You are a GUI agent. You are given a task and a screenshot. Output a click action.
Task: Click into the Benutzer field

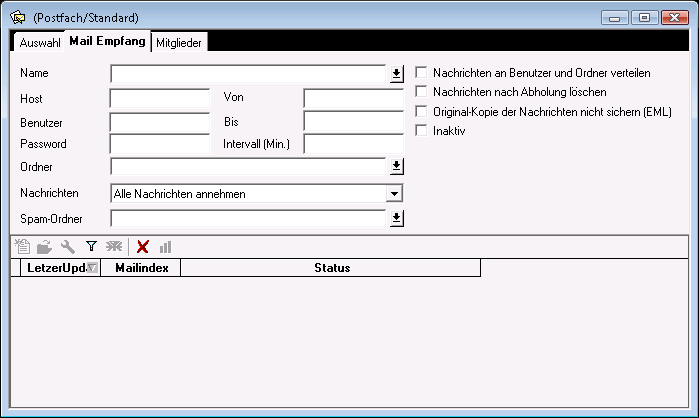tap(160, 122)
